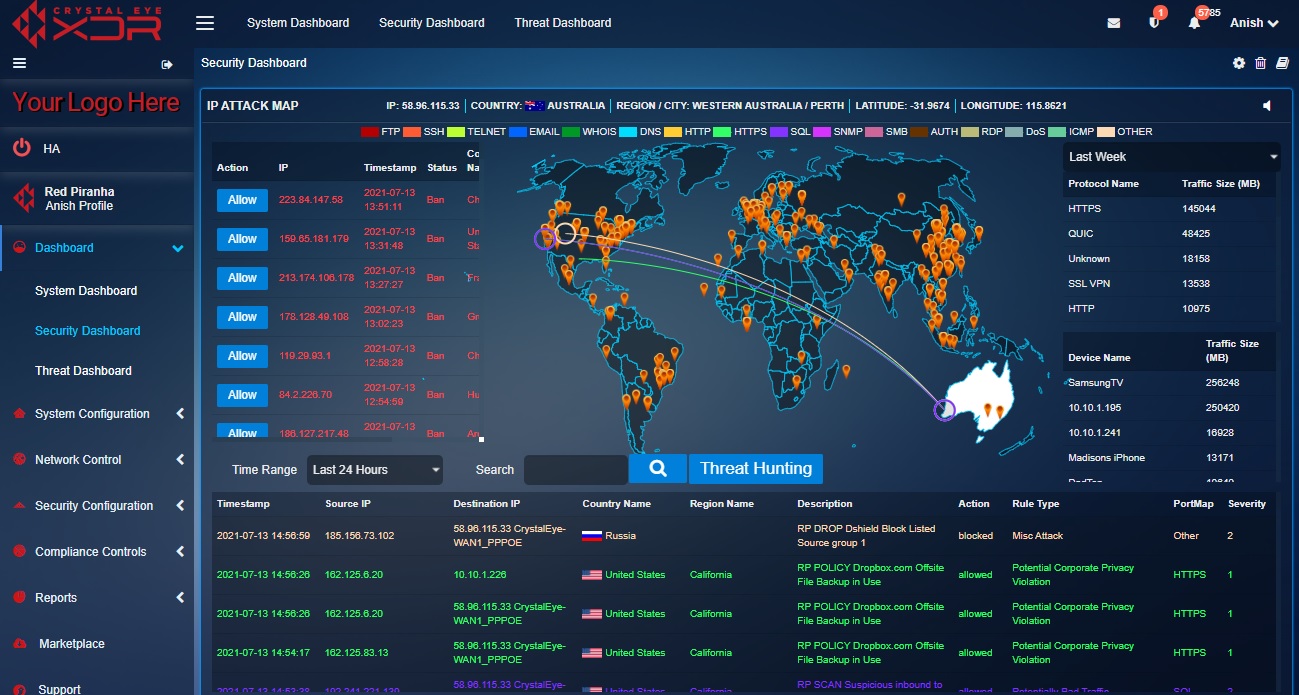1299x695 pixels.
Task: Open the notifications bell icon
Action: [x=1194, y=23]
